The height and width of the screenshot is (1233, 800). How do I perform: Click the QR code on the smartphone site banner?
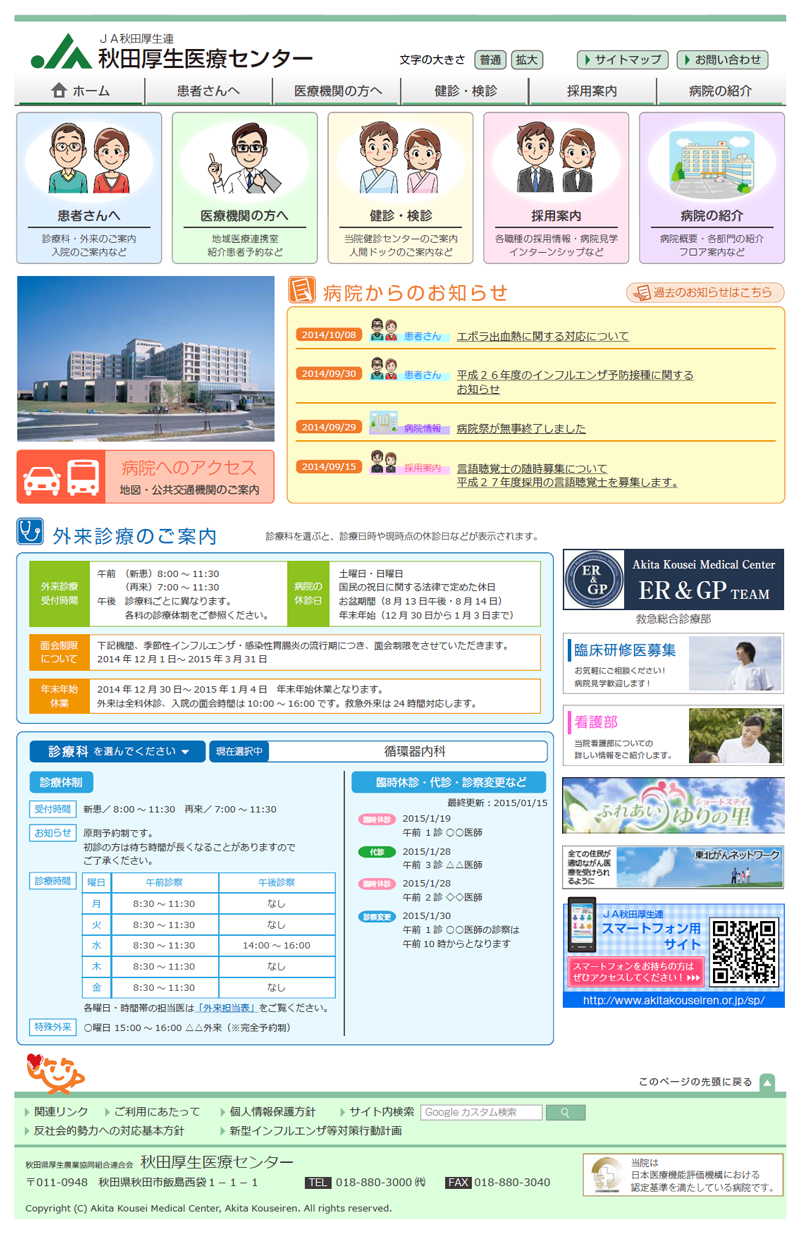[745, 953]
